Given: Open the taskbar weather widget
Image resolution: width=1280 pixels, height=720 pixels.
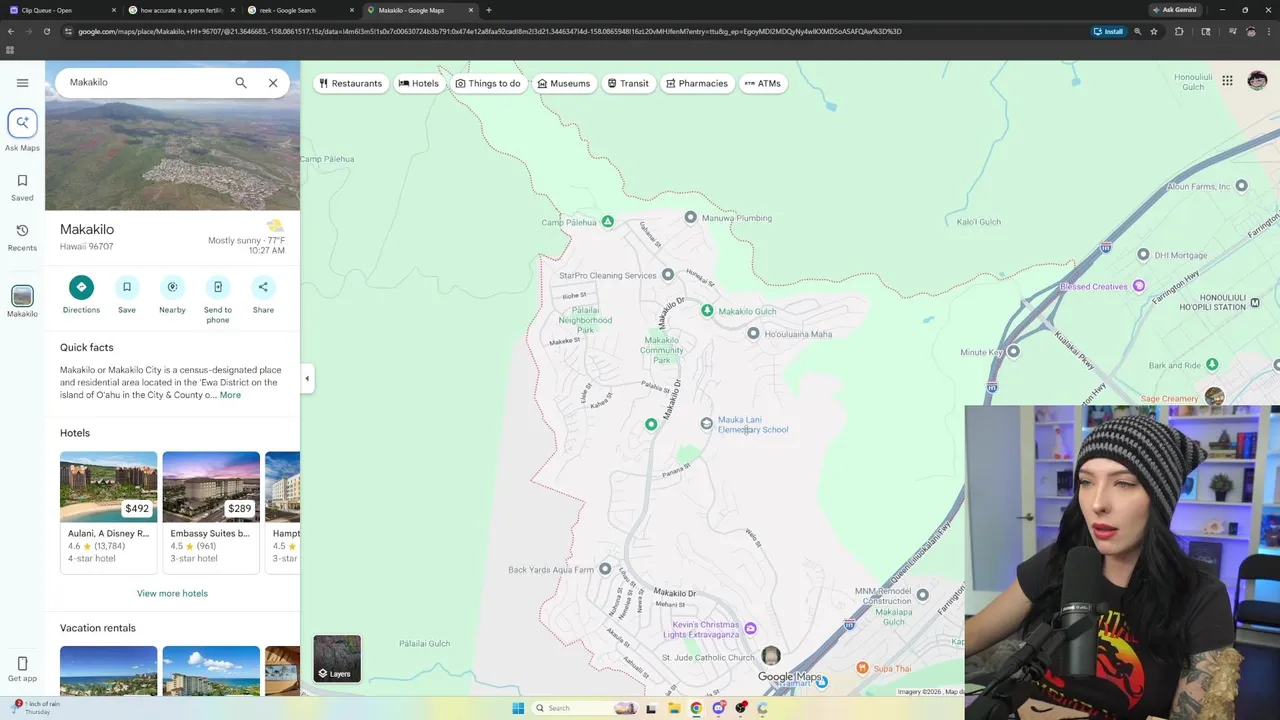Looking at the screenshot, I should pyautogui.click(x=36, y=708).
